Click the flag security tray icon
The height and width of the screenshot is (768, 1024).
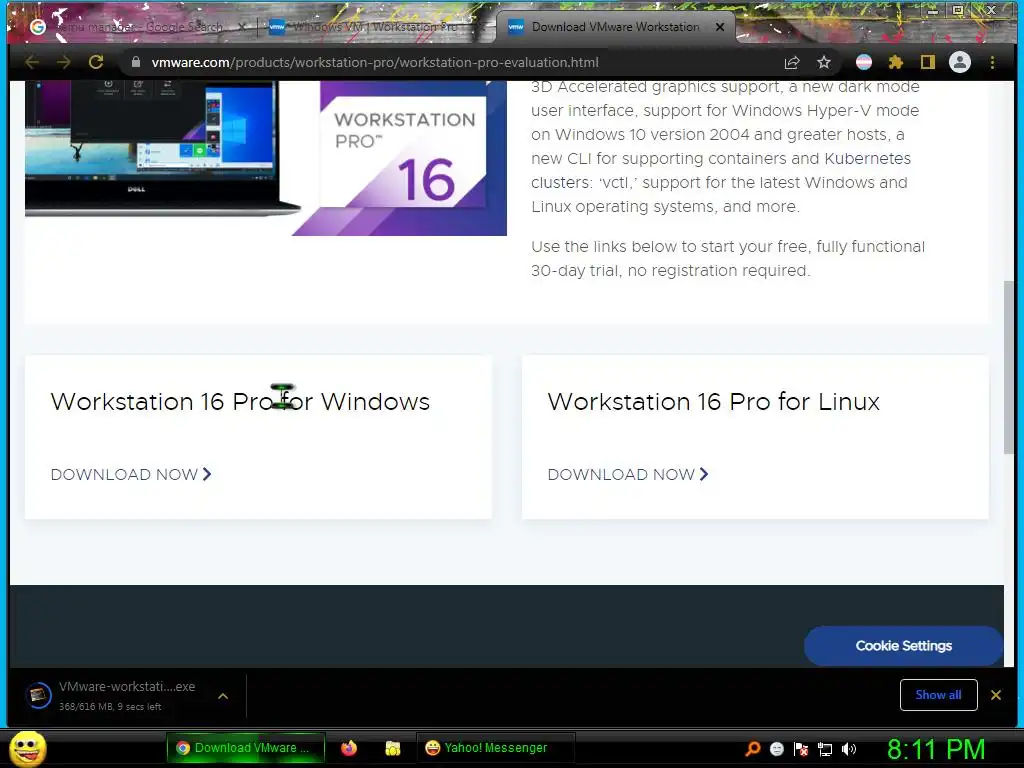pos(801,749)
